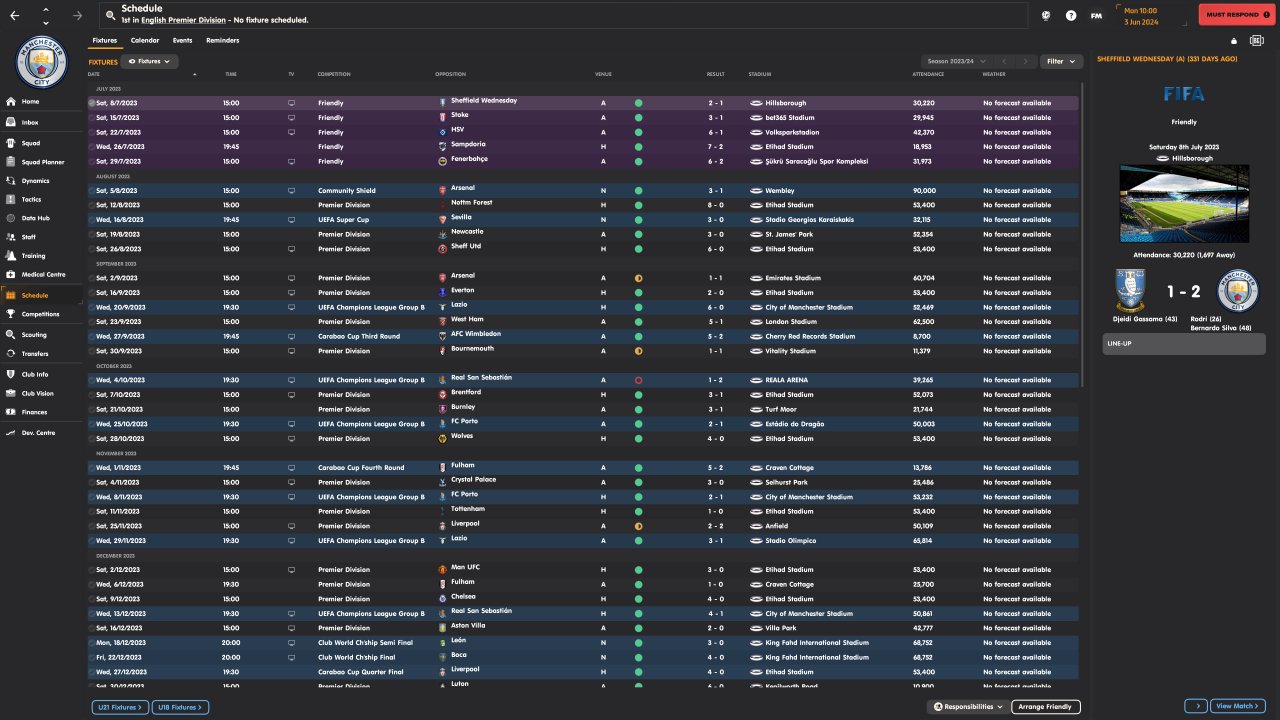Switch to the Calendar tab
The height and width of the screenshot is (720, 1280).
pyautogui.click(x=145, y=41)
